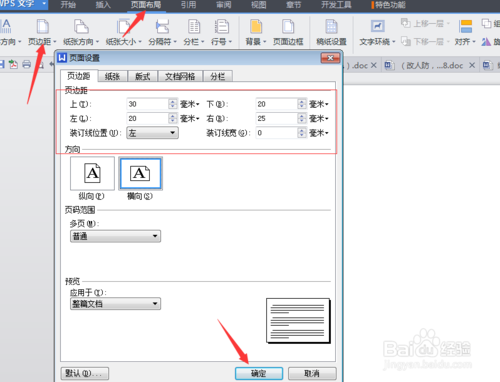Open the unit dropdown for 右 margin
The image size is (500, 382).
pos(318,119)
